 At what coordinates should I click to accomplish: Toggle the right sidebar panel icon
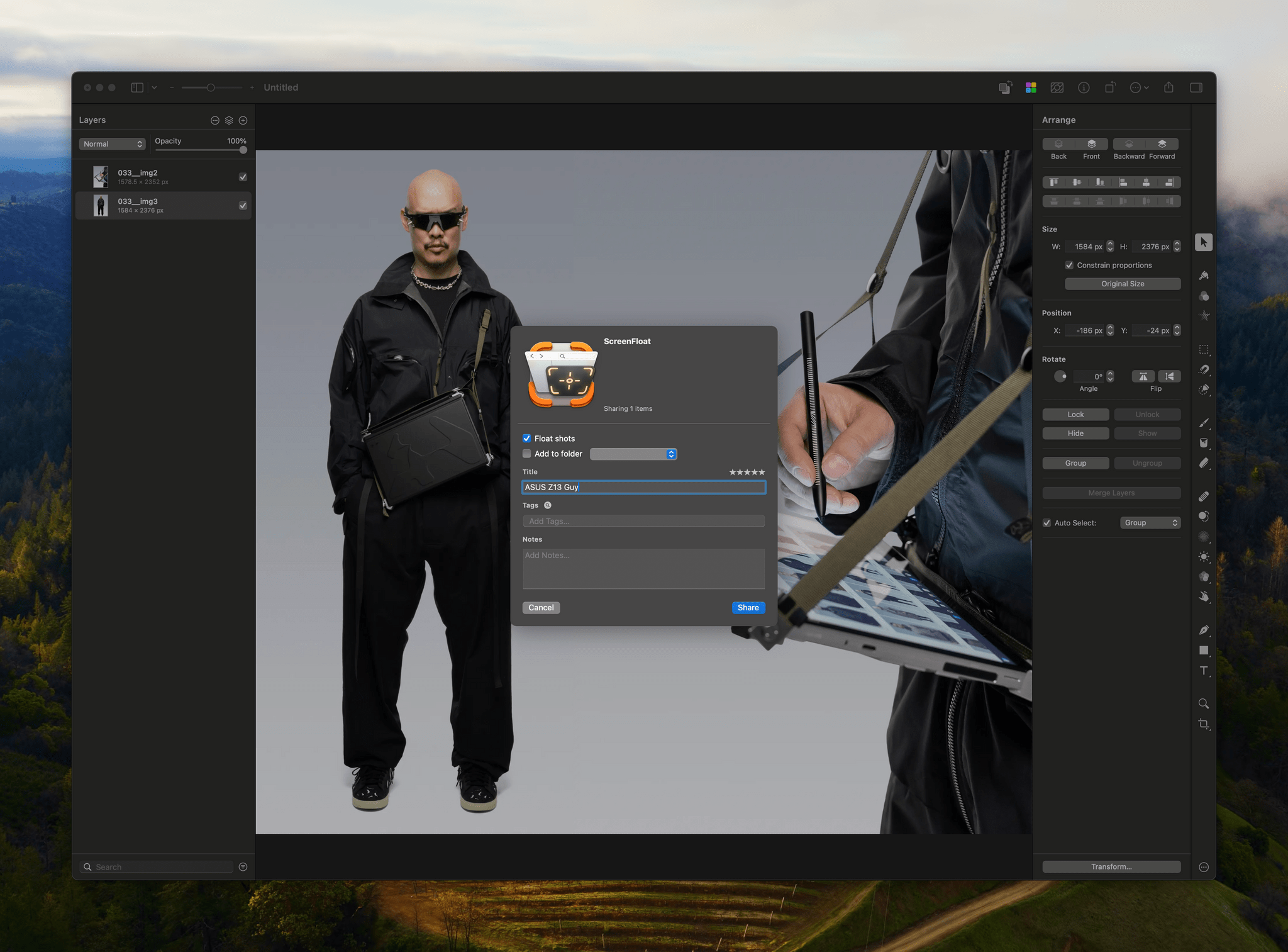[x=1196, y=87]
